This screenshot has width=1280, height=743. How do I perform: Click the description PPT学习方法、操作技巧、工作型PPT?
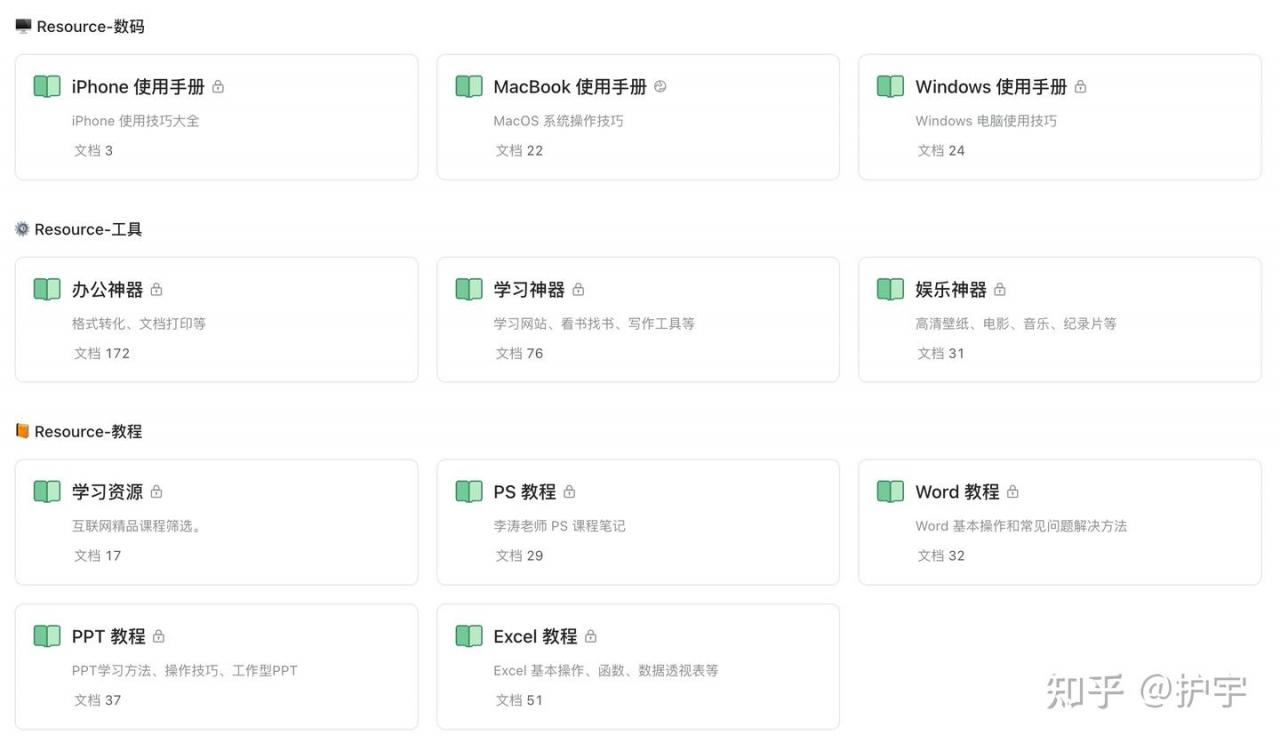pos(185,670)
